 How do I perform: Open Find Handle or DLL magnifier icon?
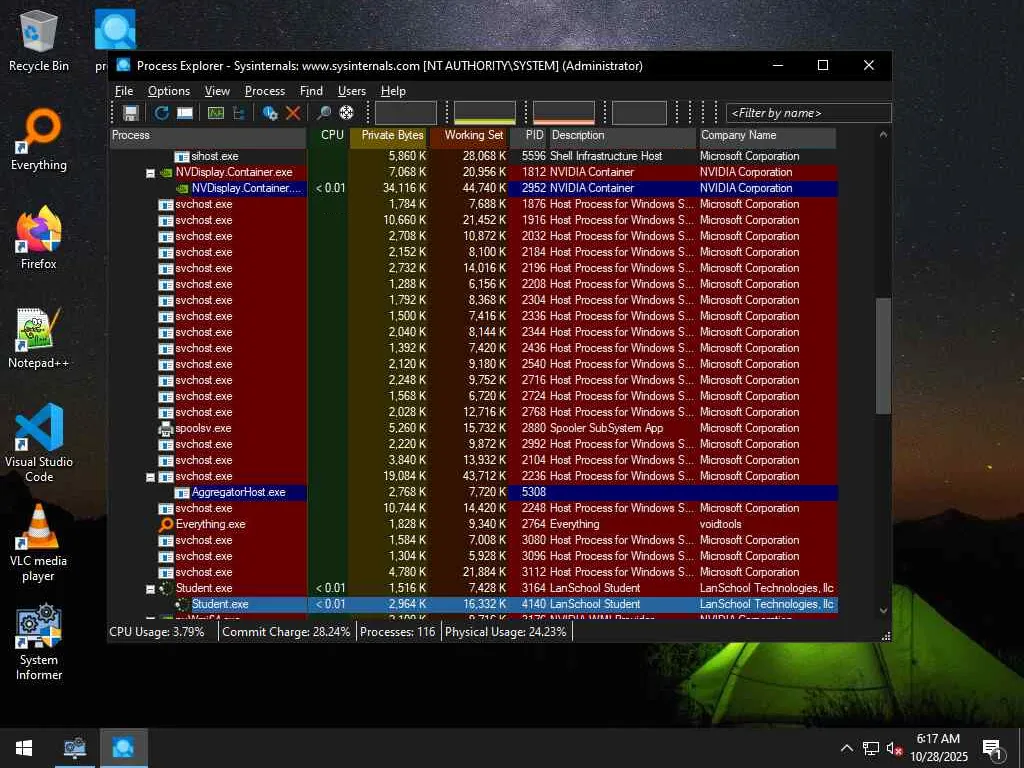pos(323,113)
